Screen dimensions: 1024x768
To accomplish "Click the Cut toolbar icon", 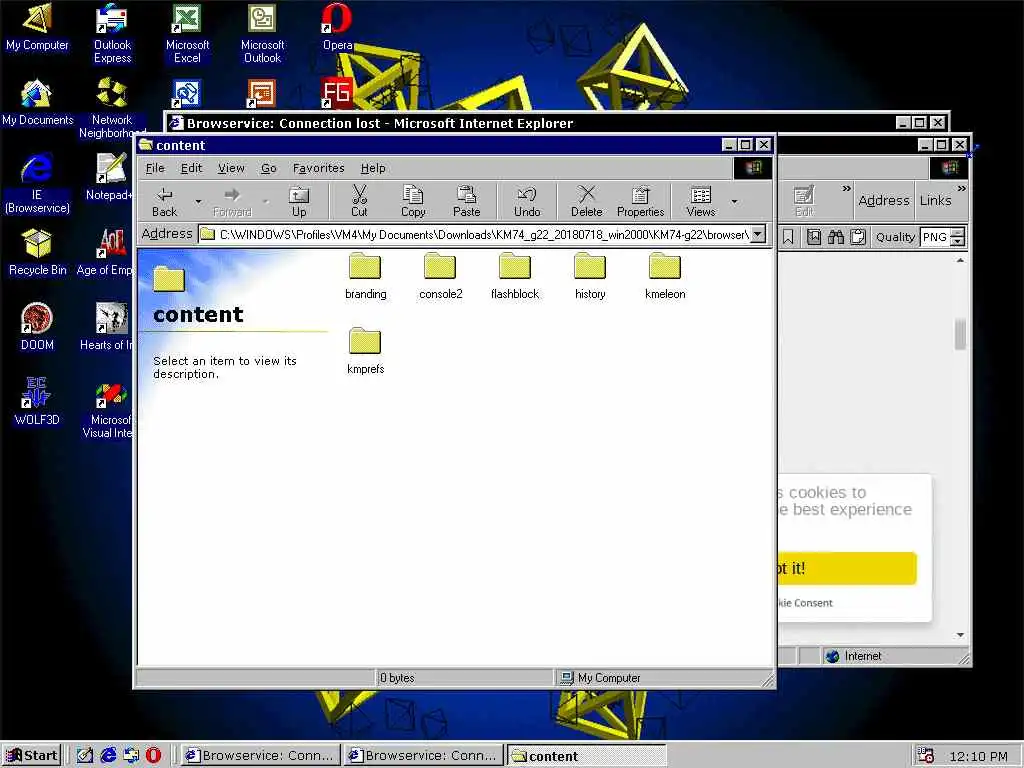I will tap(359, 202).
